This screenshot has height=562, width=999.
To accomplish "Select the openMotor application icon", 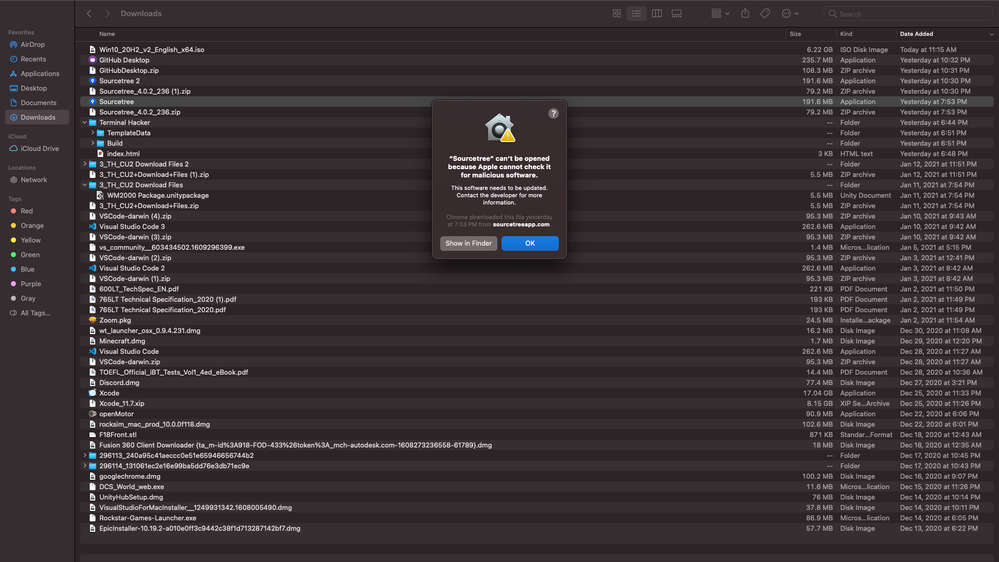I will click(92, 414).
